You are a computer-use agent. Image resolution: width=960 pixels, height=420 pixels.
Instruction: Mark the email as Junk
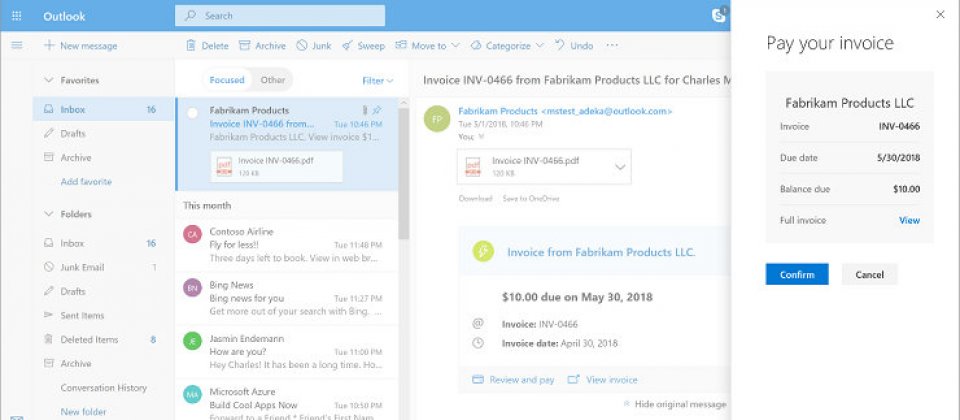(313, 46)
